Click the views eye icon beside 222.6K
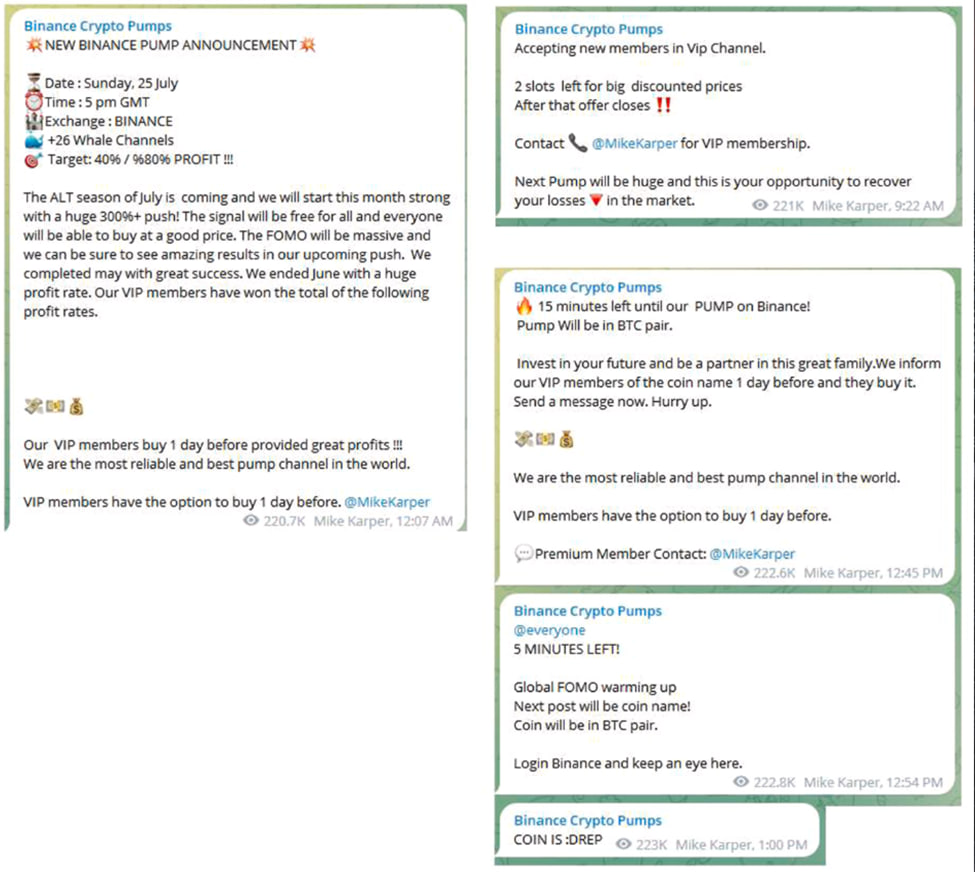This screenshot has width=975, height=872. (x=741, y=573)
